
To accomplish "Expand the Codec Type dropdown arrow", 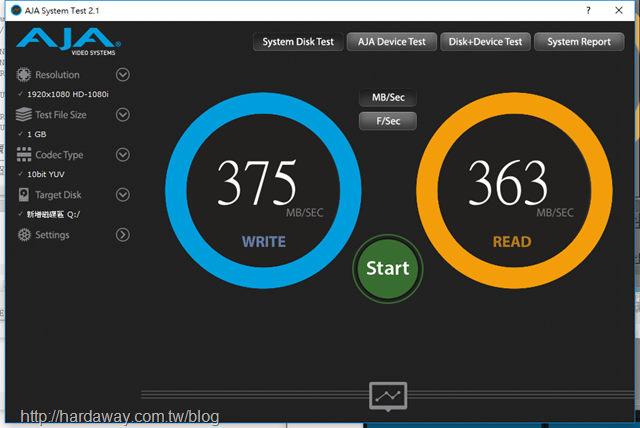I will tap(123, 155).
